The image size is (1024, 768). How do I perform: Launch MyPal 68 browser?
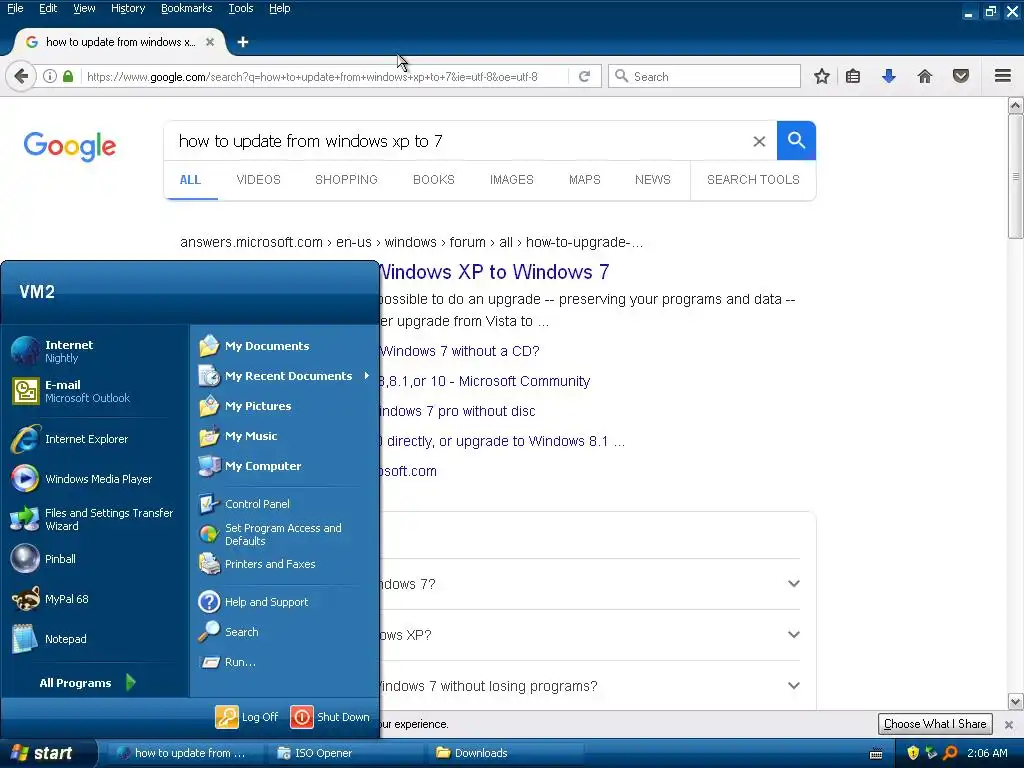[50, 599]
